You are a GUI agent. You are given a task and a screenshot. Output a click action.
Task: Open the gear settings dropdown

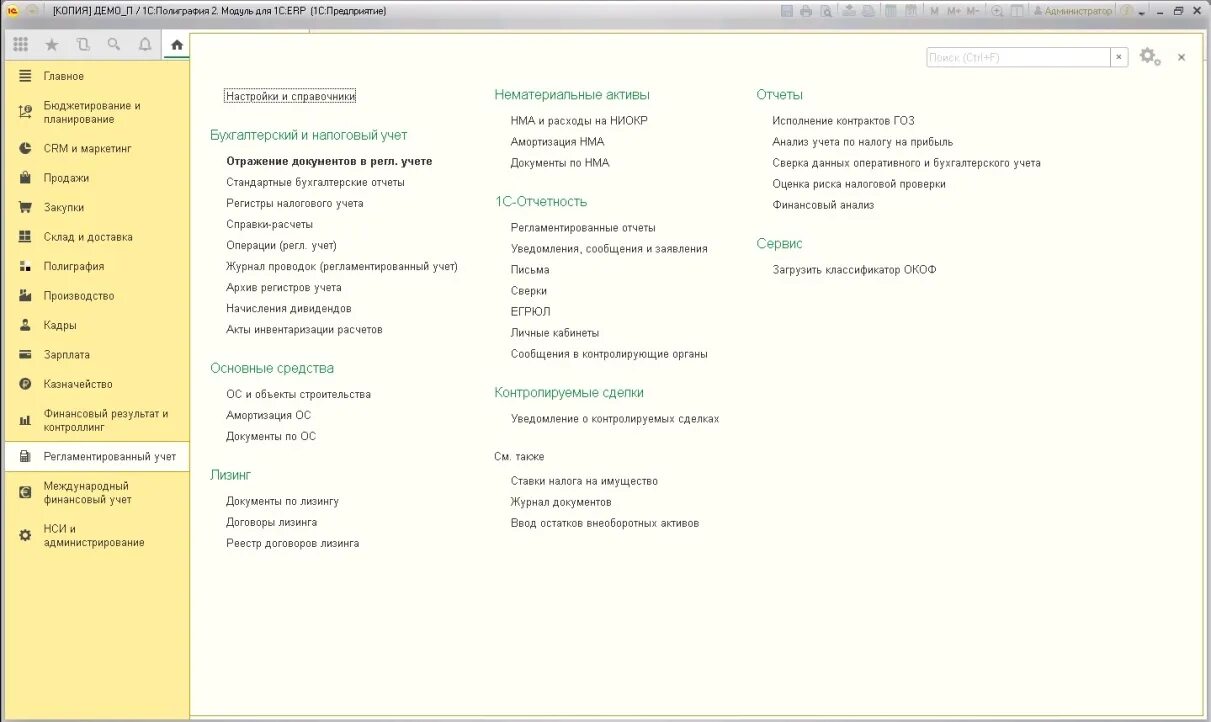coord(1150,57)
